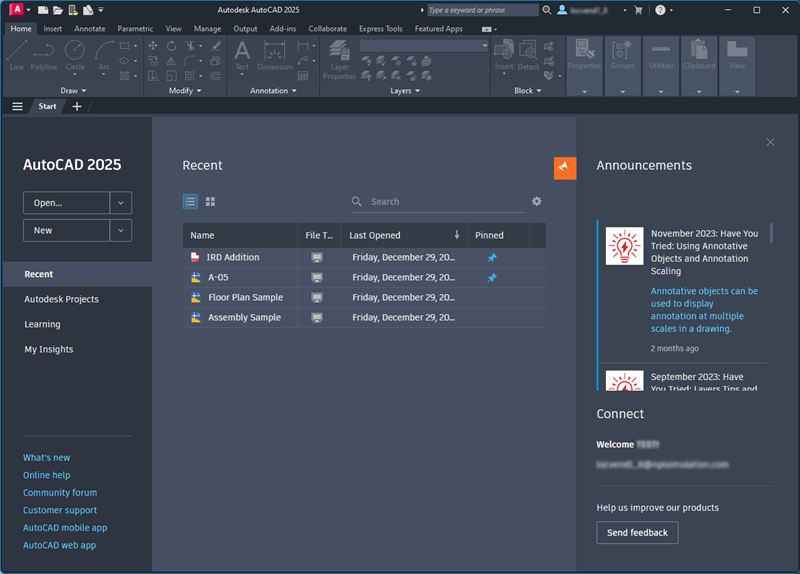Open the Community forum link
Screen dimensions: 800x574
point(60,492)
